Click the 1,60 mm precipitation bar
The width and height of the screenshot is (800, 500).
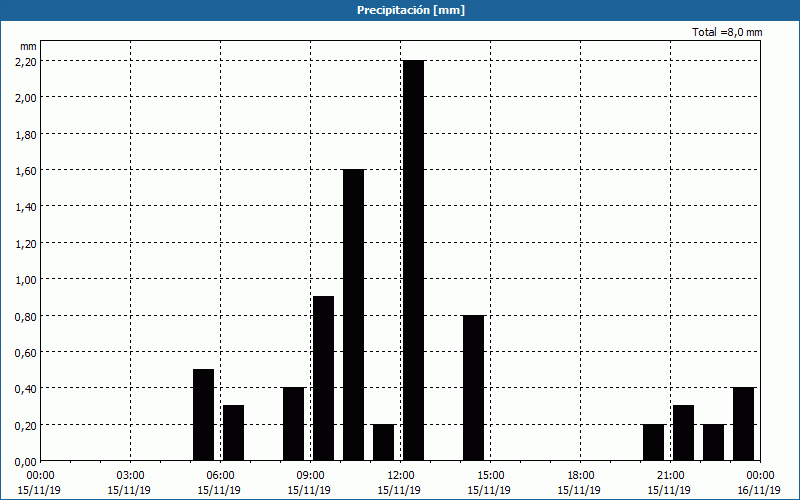click(x=354, y=315)
